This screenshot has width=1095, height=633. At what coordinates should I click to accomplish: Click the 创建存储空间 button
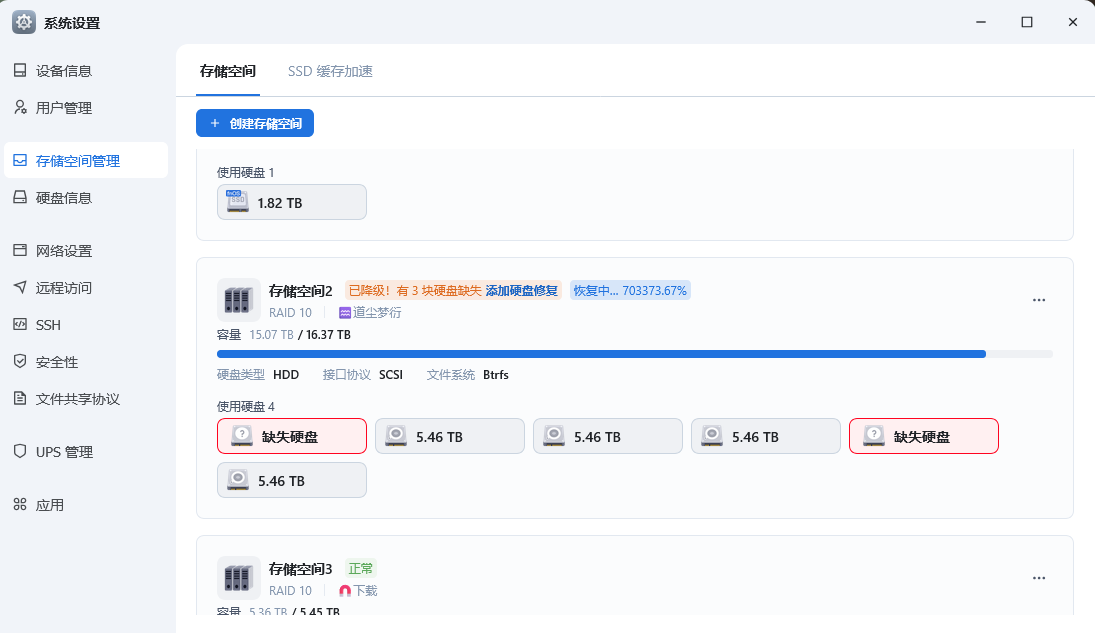point(255,123)
